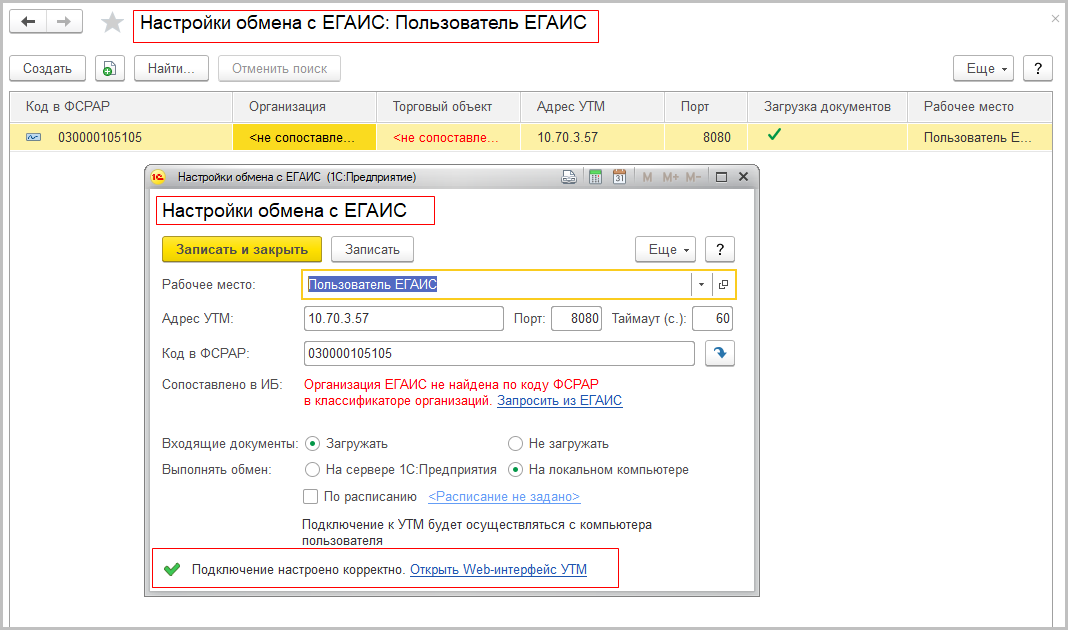Viewport: 1068px width, 630px height.
Task: Select the yellow <не сопоставле... Организация cell
Action: pyautogui.click(x=304, y=138)
